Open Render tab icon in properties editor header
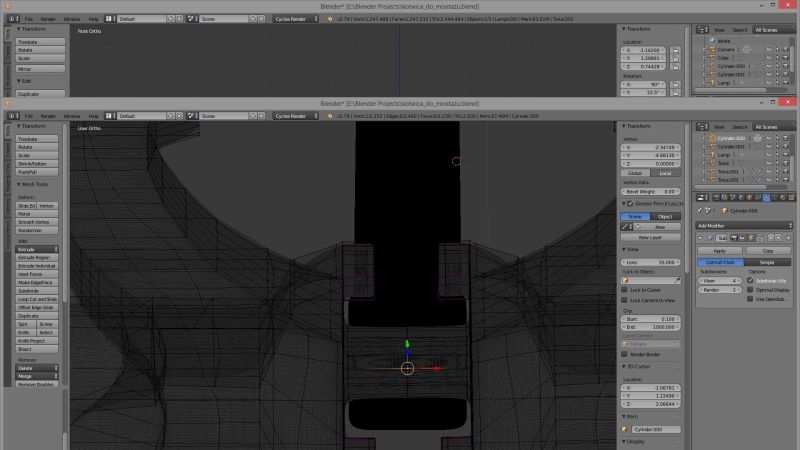This screenshot has width=800, height=450. pyautogui.click(x=716, y=197)
